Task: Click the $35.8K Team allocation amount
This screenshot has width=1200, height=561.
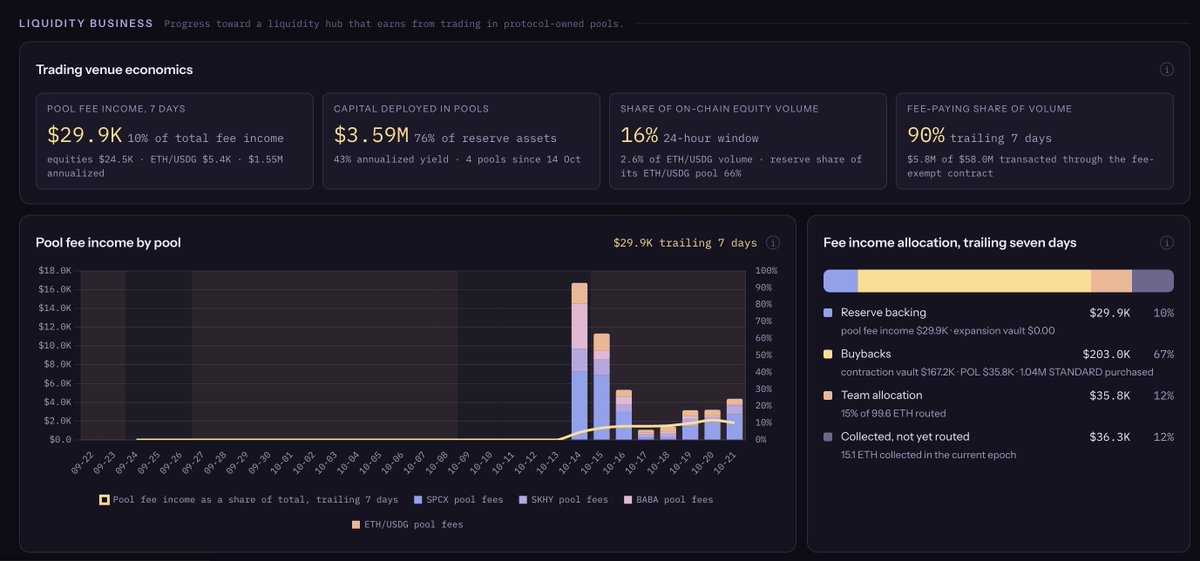Action: [x=1110, y=395]
